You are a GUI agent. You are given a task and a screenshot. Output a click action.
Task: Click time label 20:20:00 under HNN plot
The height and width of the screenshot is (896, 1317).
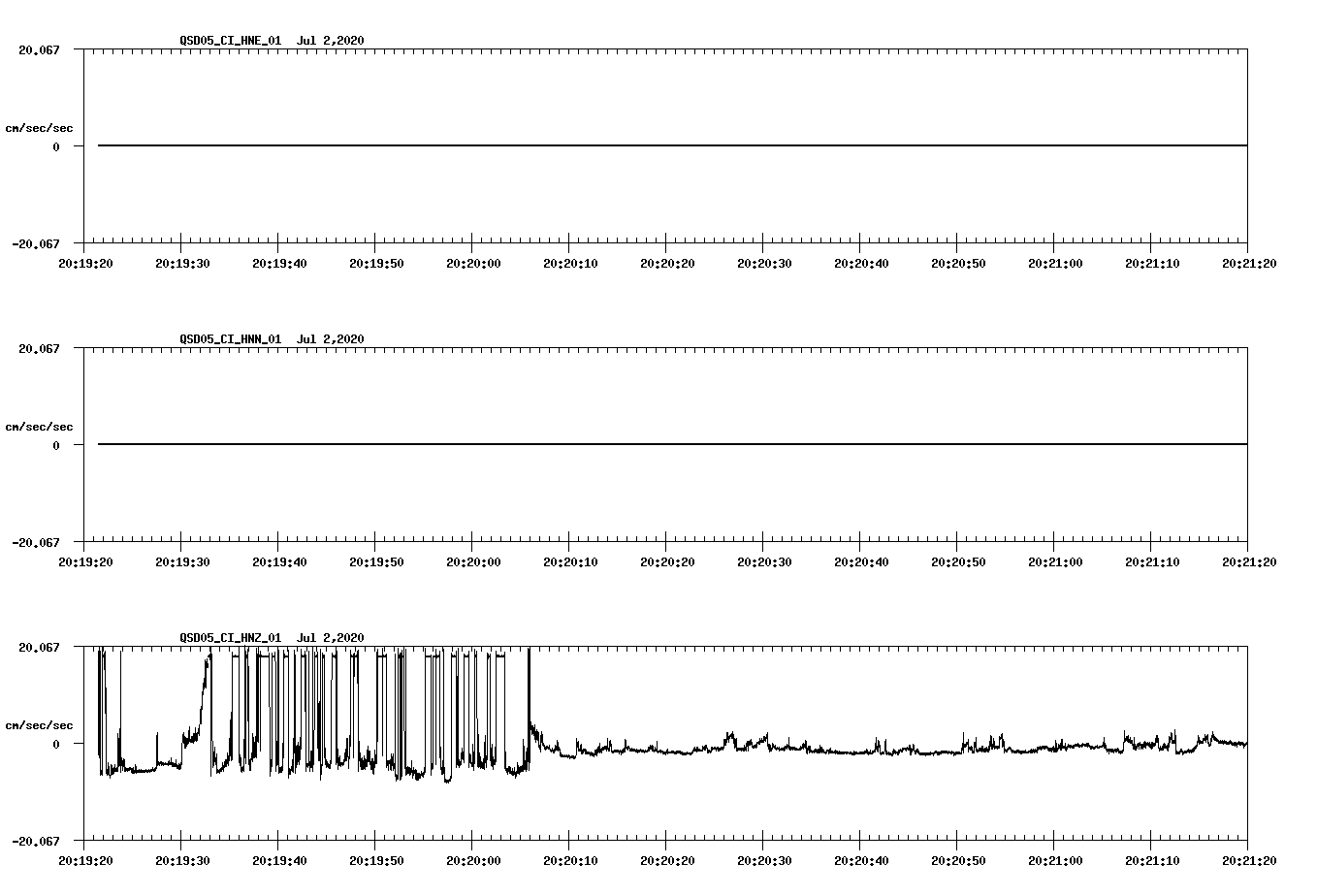(473, 562)
